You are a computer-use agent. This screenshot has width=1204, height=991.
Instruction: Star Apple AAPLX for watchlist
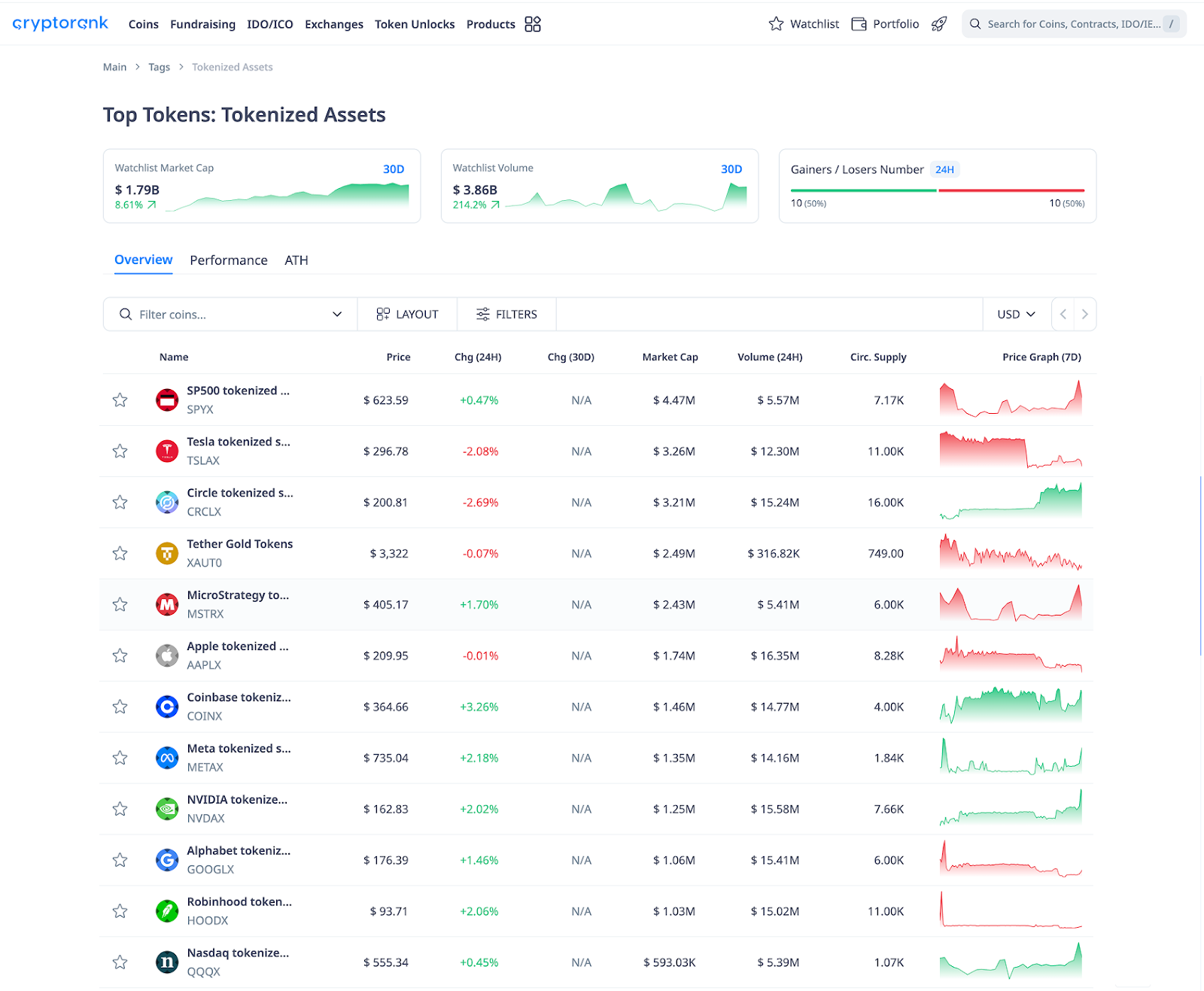pyautogui.click(x=120, y=655)
